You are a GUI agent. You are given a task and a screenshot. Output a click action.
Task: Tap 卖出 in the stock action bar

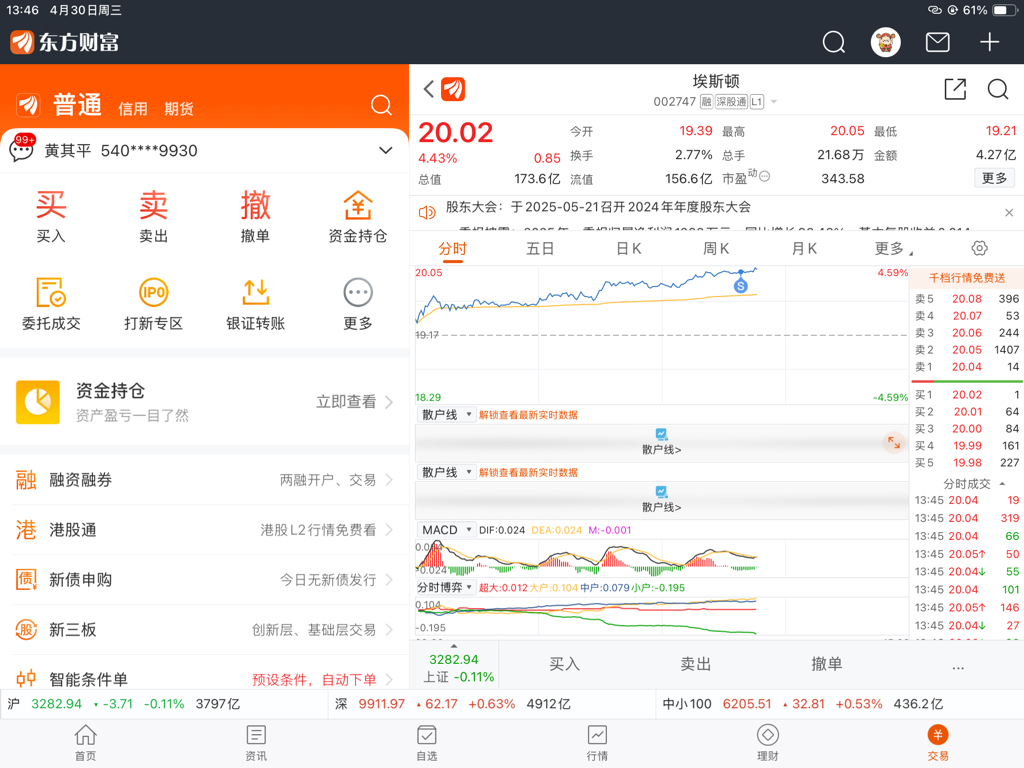[x=696, y=664]
